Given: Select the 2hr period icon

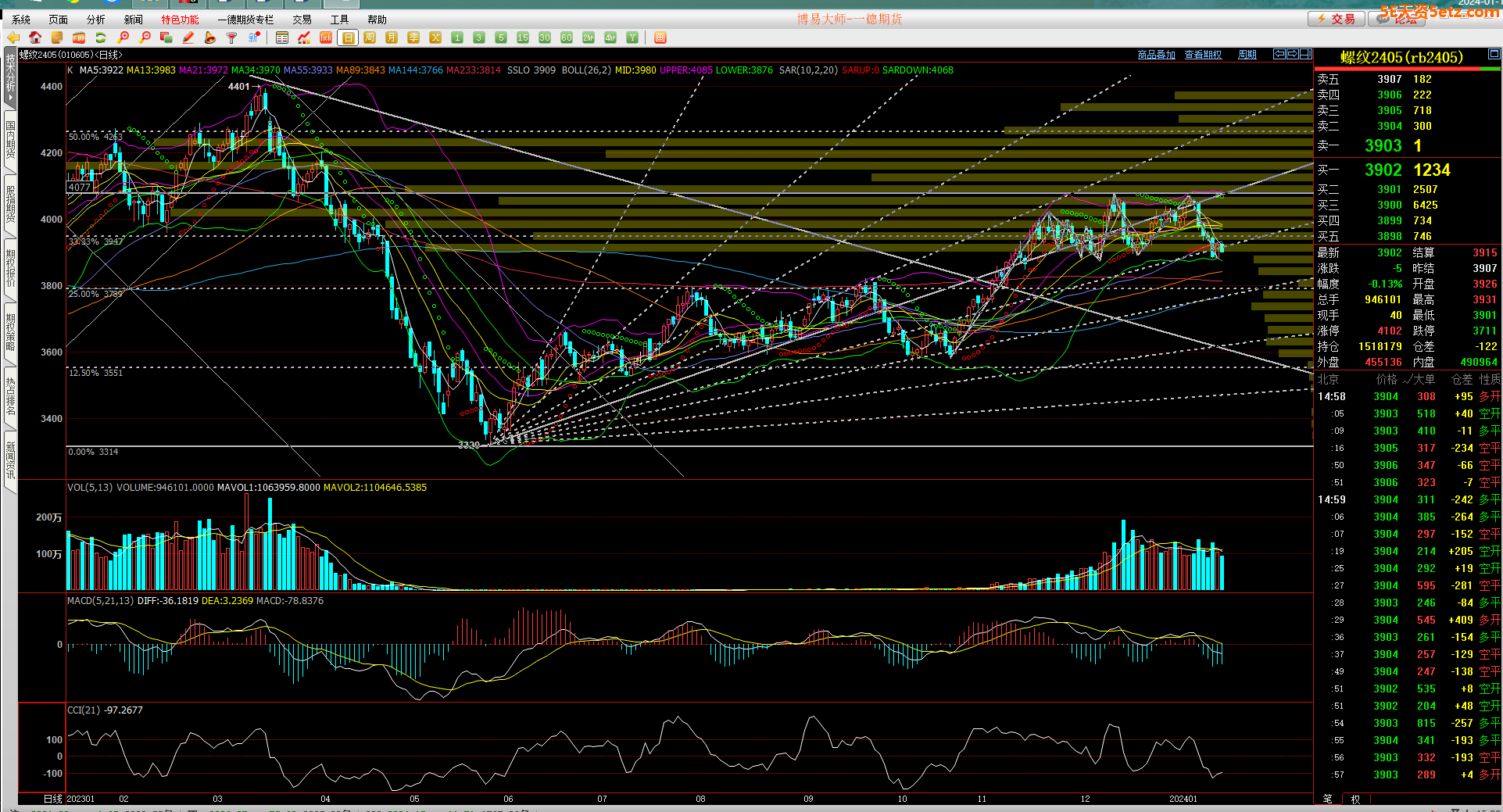Looking at the screenshot, I should [589, 38].
